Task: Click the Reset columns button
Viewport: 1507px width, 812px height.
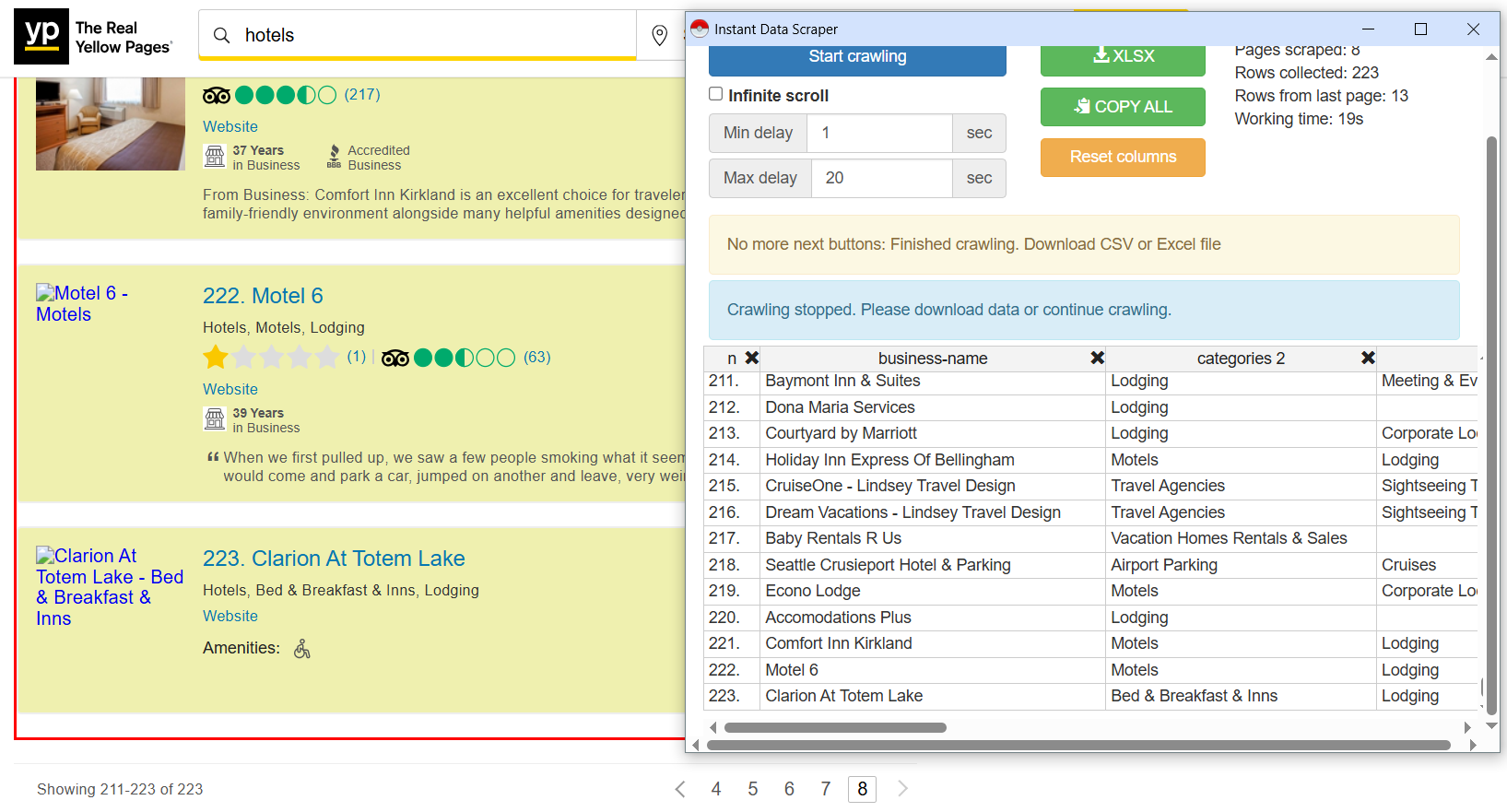Action: 1123,157
